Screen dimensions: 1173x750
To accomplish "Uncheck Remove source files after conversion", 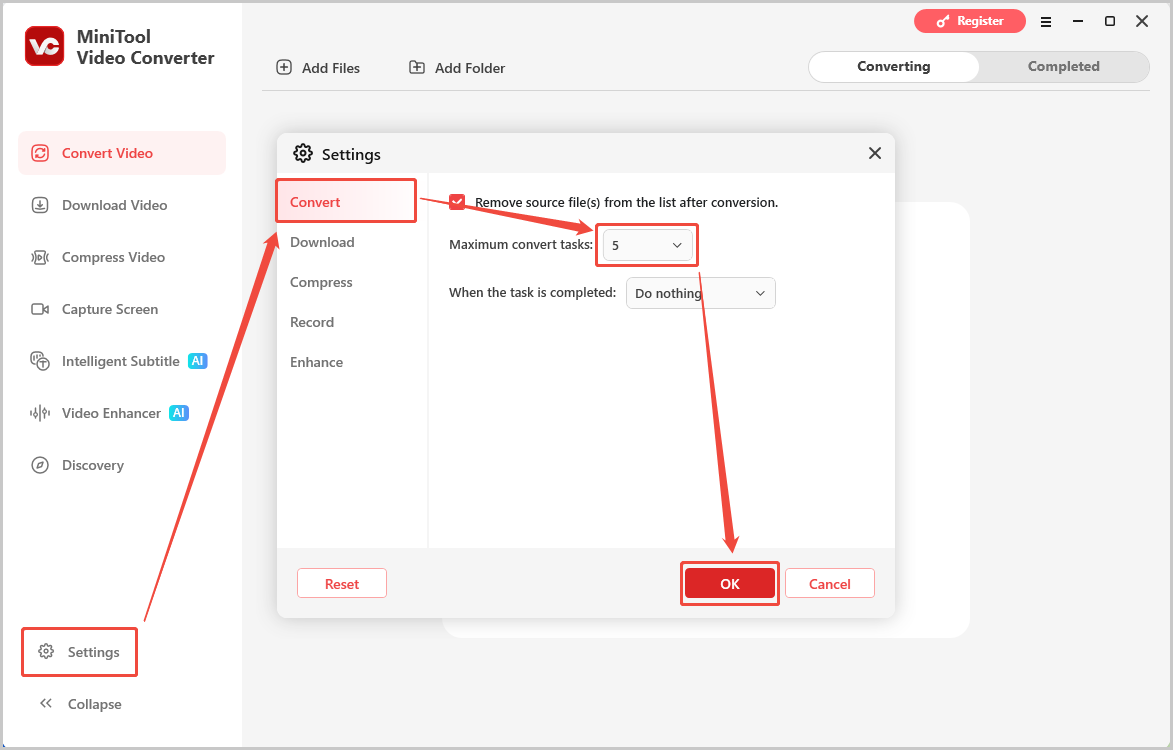I will pyautogui.click(x=457, y=202).
